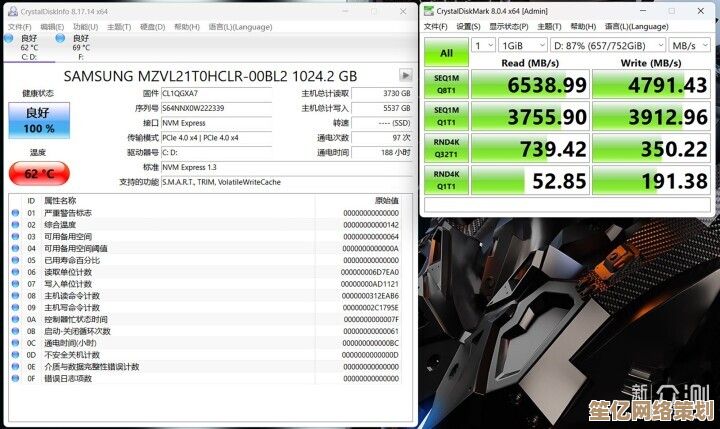
Task: Click status icon for 0B 启动-关闭循环次数
Action: point(16,331)
